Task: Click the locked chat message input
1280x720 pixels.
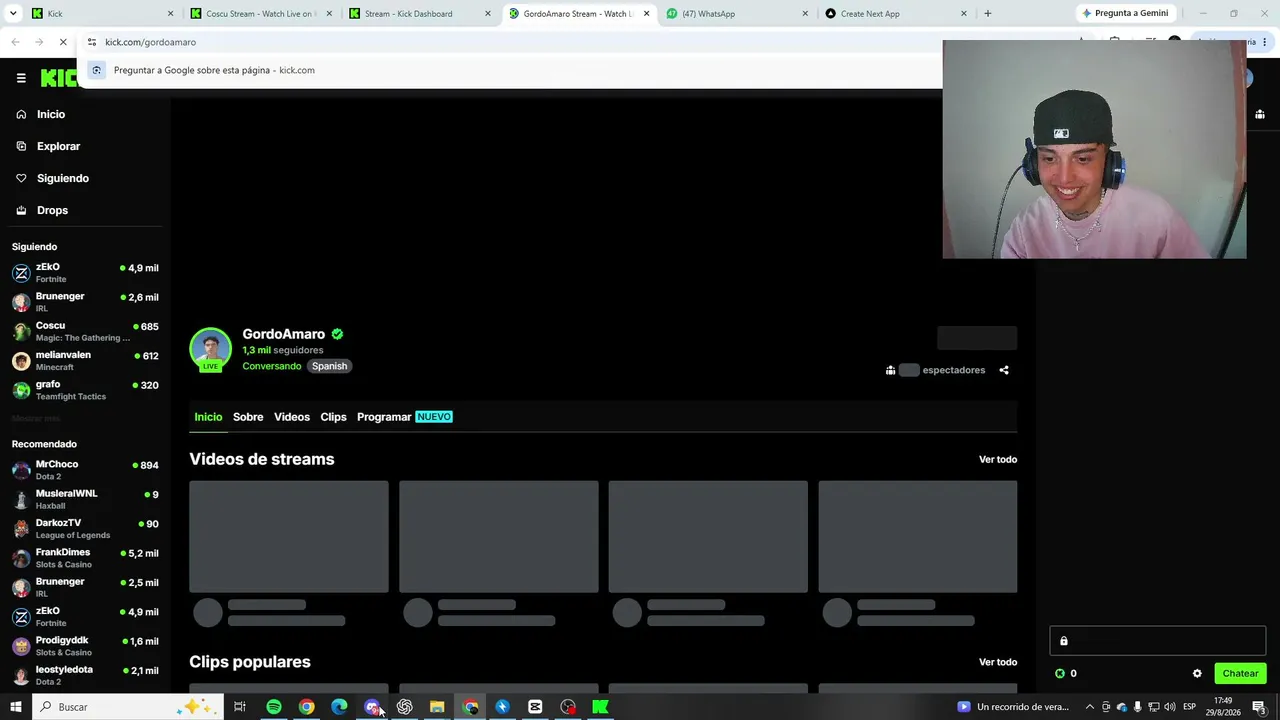Action: click(x=1158, y=641)
